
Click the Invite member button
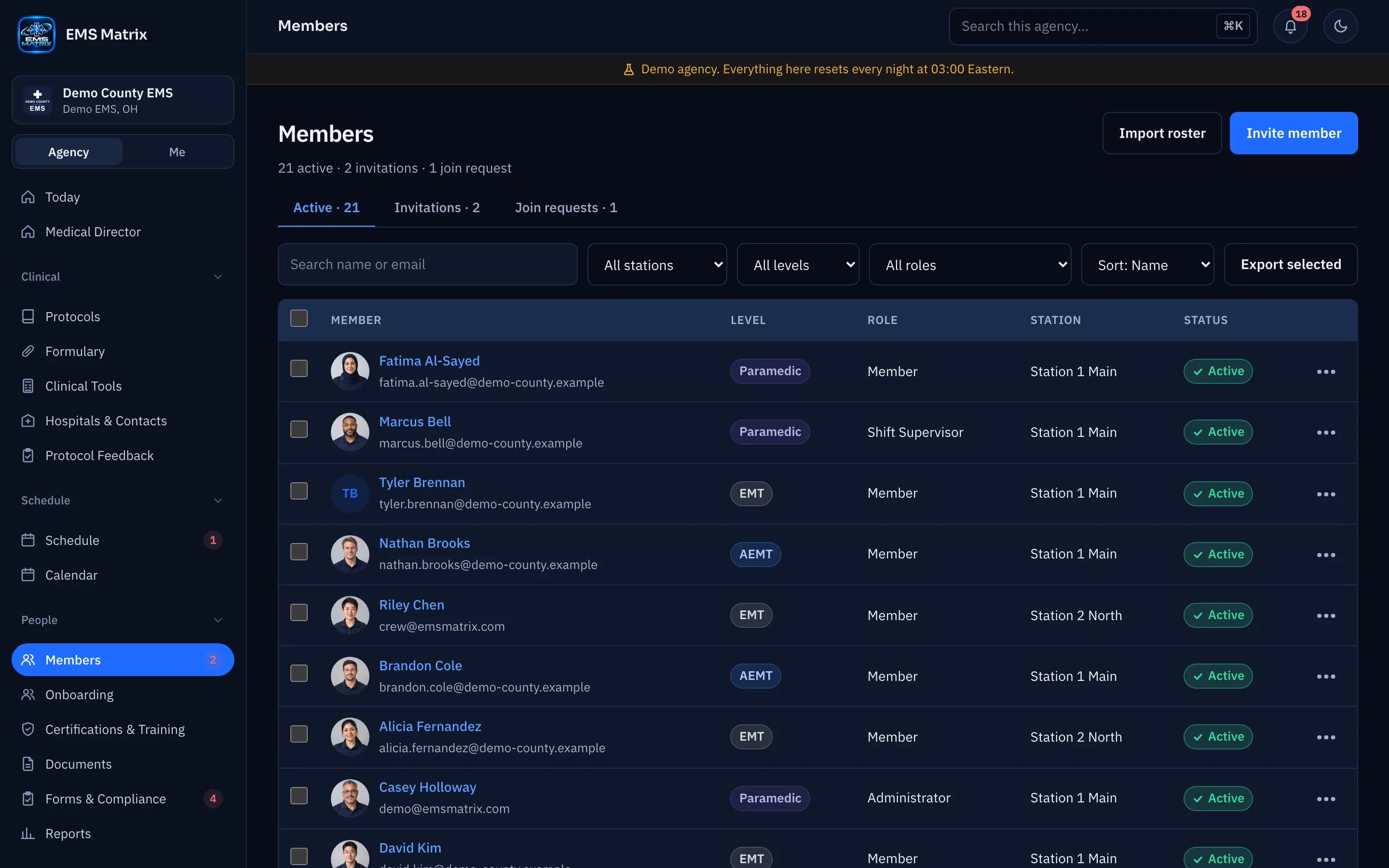(1293, 133)
